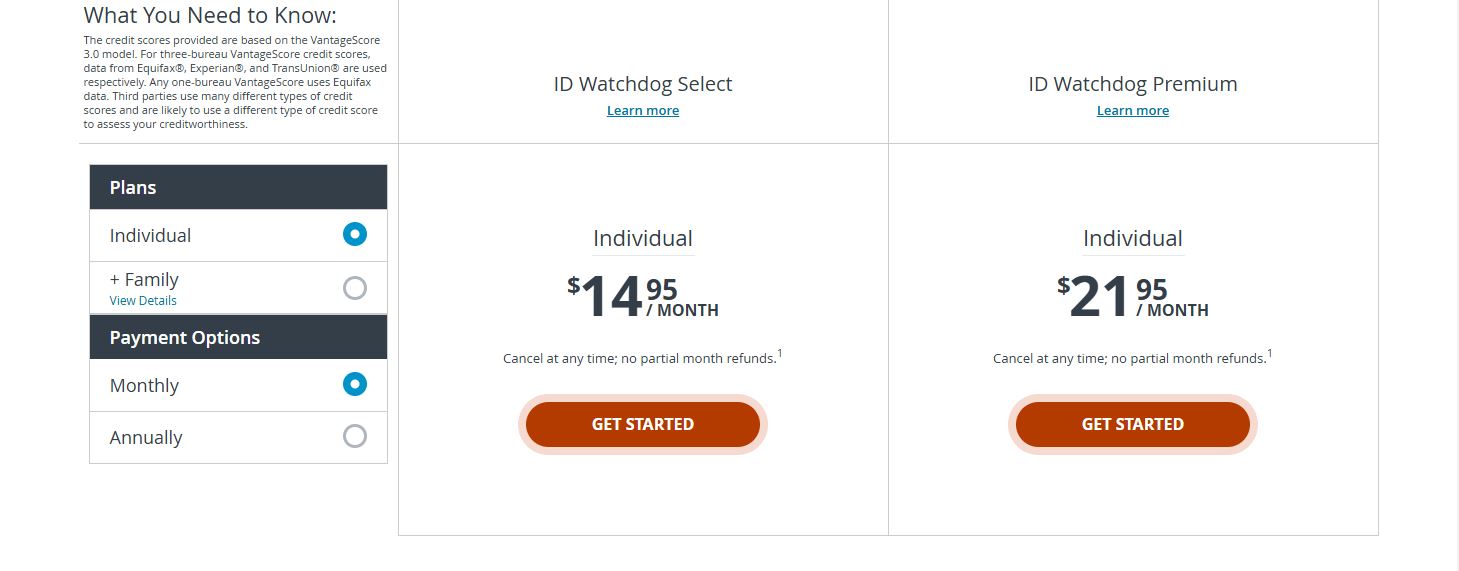The width and height of the screenshot is (1459, 571).
Task: Select the Individual plan radio button
Action: pos(355,235)
